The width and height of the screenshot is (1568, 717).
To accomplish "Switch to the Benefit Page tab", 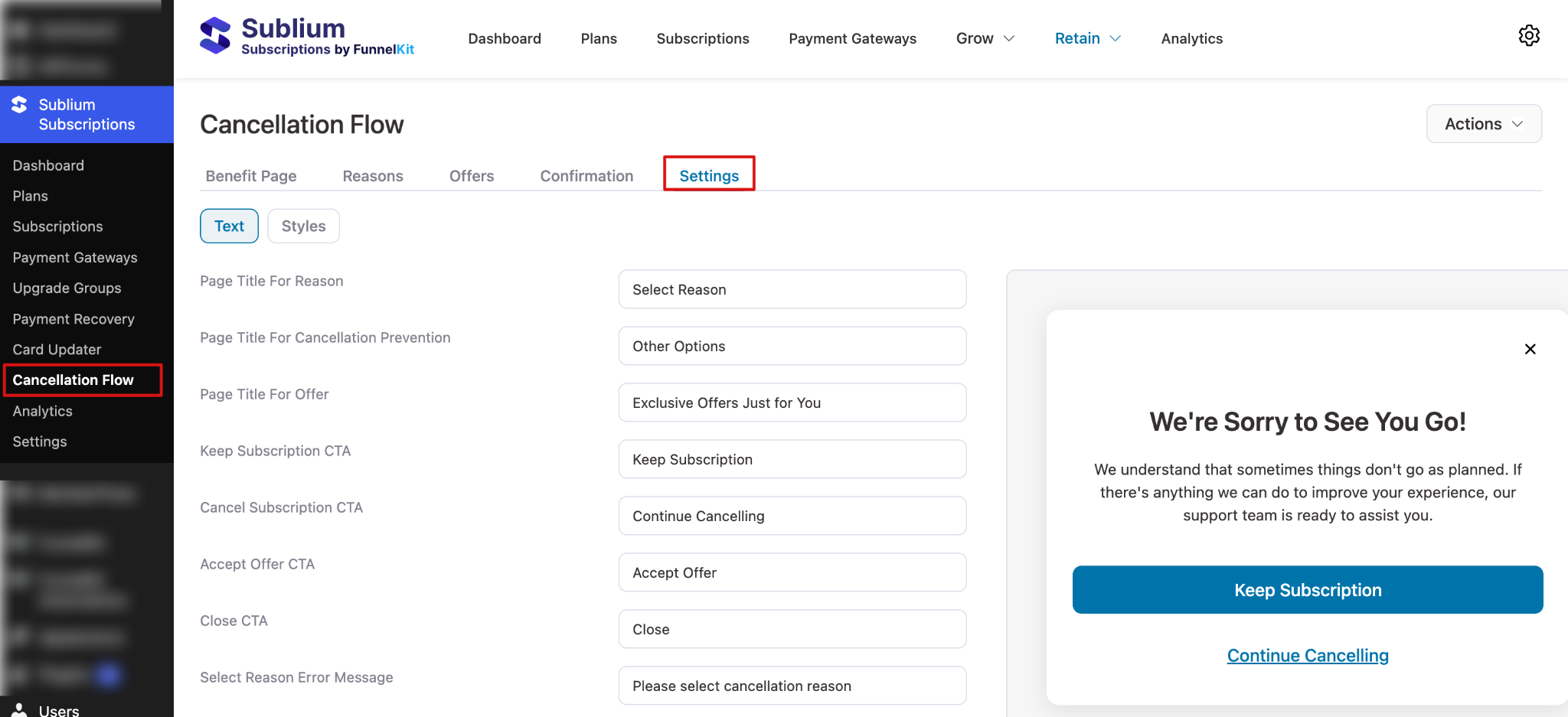I will (x=251, y=176).
